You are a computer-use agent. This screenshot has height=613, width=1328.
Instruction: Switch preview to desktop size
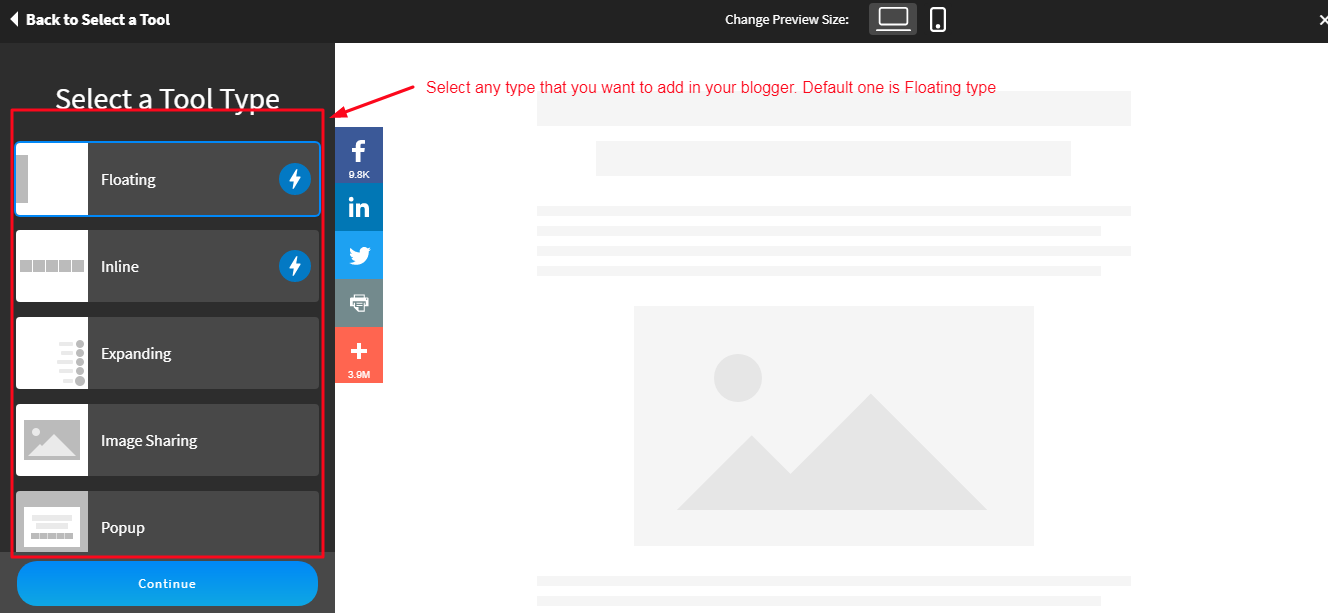point(893,19)
